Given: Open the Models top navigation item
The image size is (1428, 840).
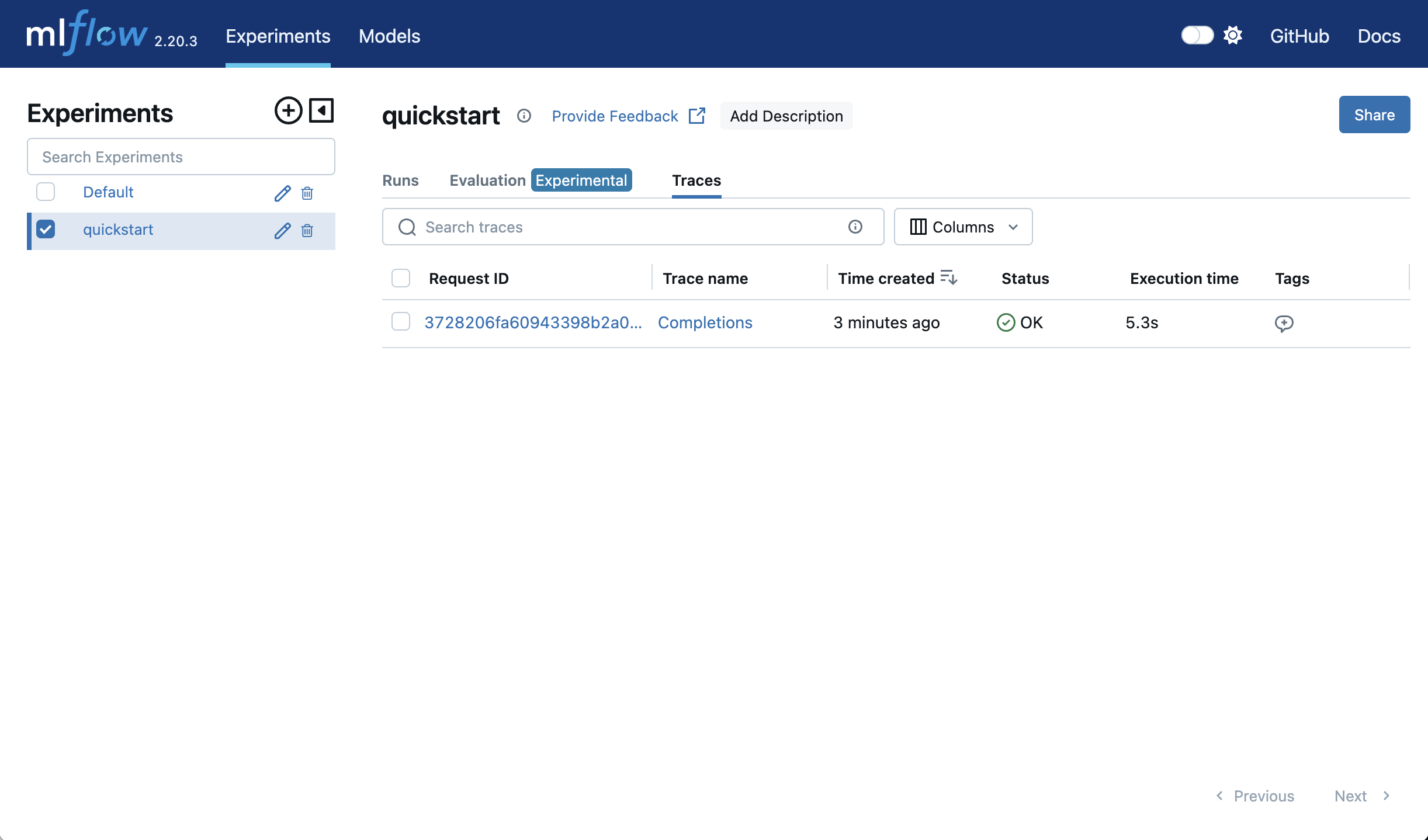Looking at the screenshot, I should point(389,36).
